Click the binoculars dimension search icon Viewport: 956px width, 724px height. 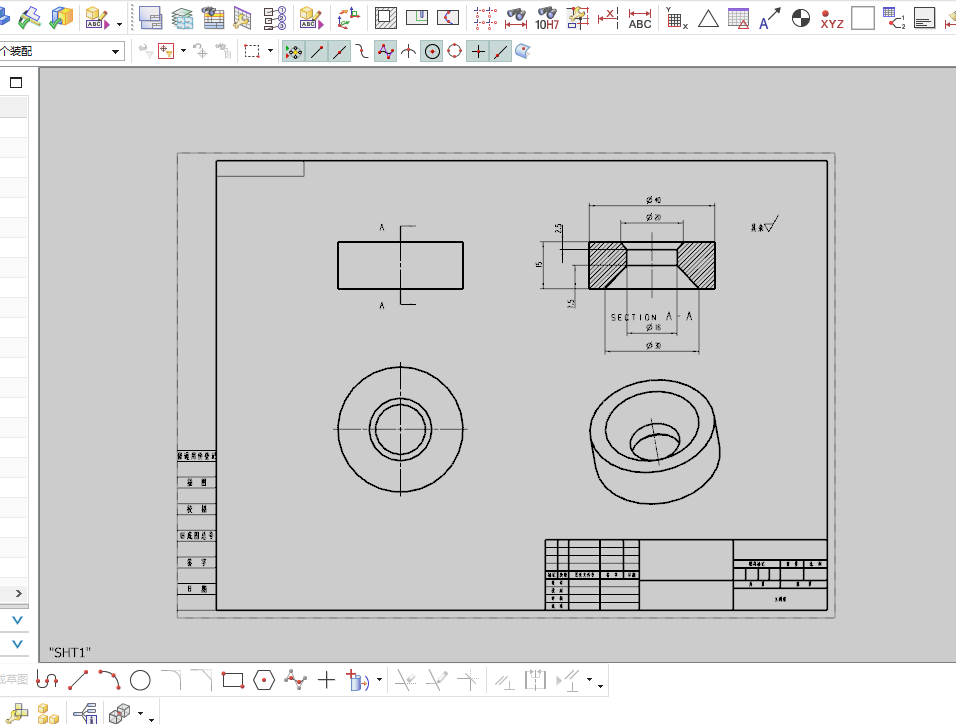516,18
